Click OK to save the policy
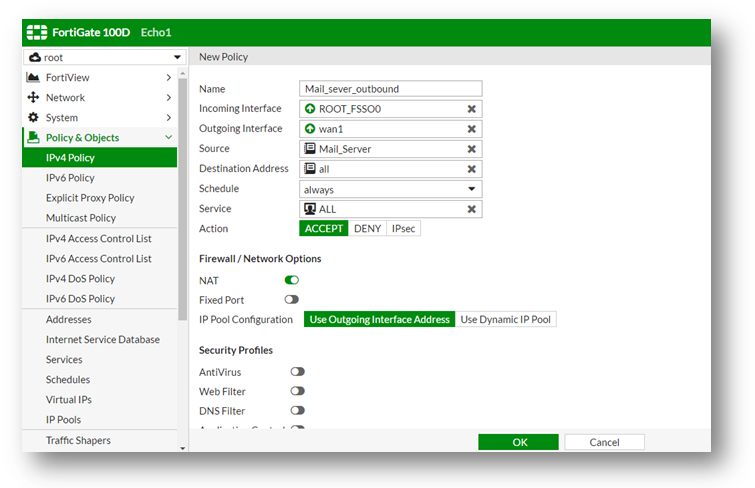The image size is (755, 488). point(519,442)
